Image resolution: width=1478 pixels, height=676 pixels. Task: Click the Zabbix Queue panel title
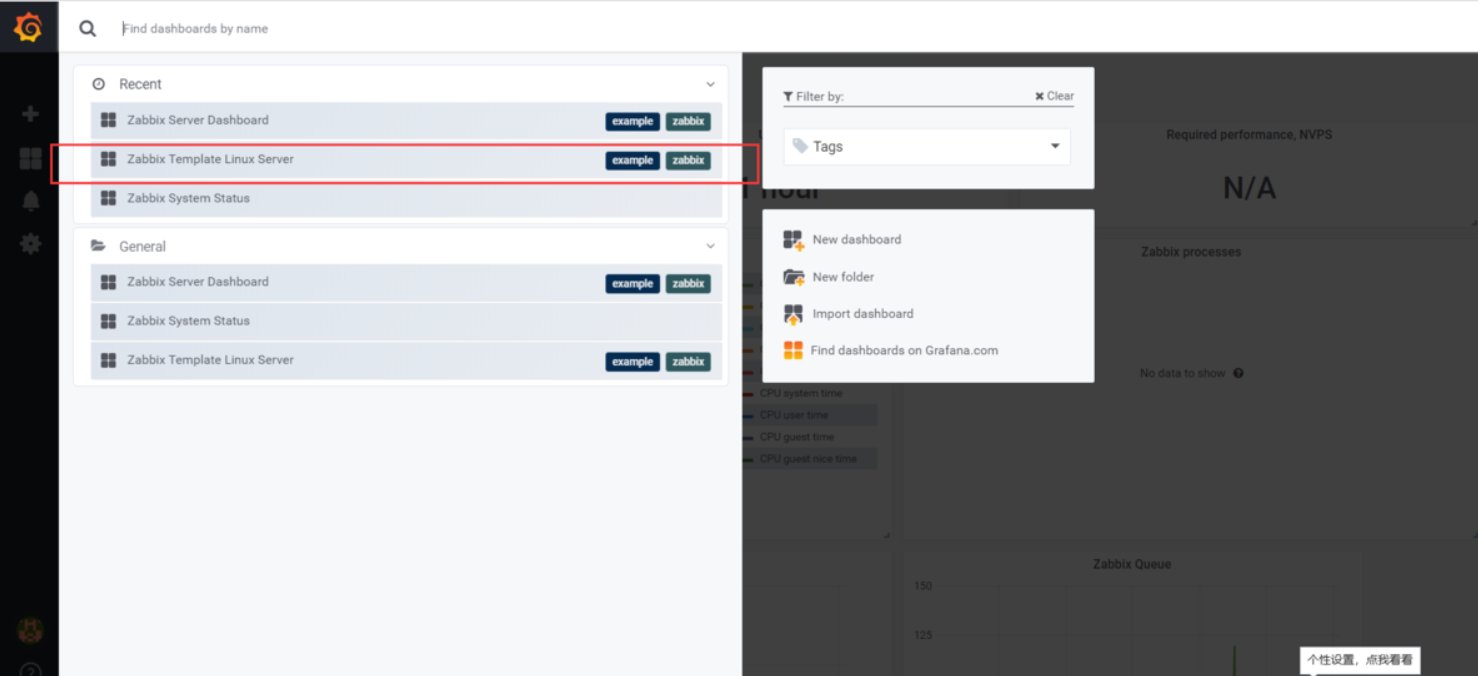point(1132,564)
